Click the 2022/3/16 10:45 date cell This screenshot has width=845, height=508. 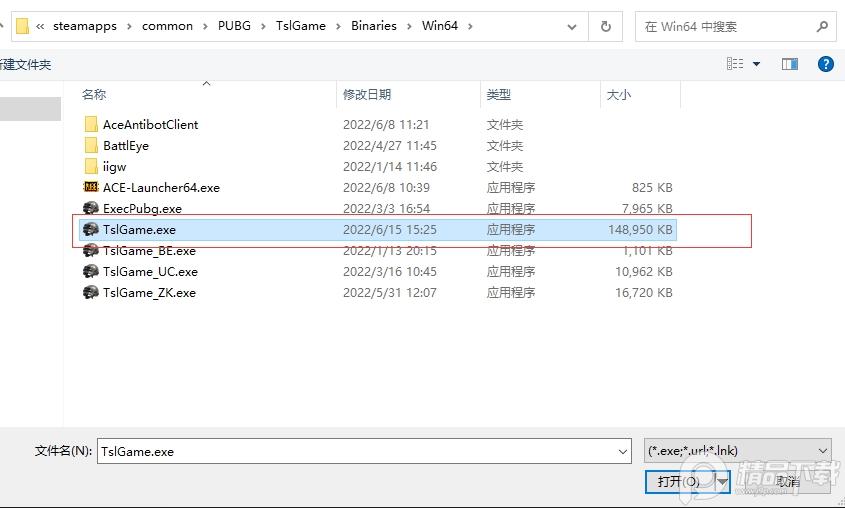[390, 272]
